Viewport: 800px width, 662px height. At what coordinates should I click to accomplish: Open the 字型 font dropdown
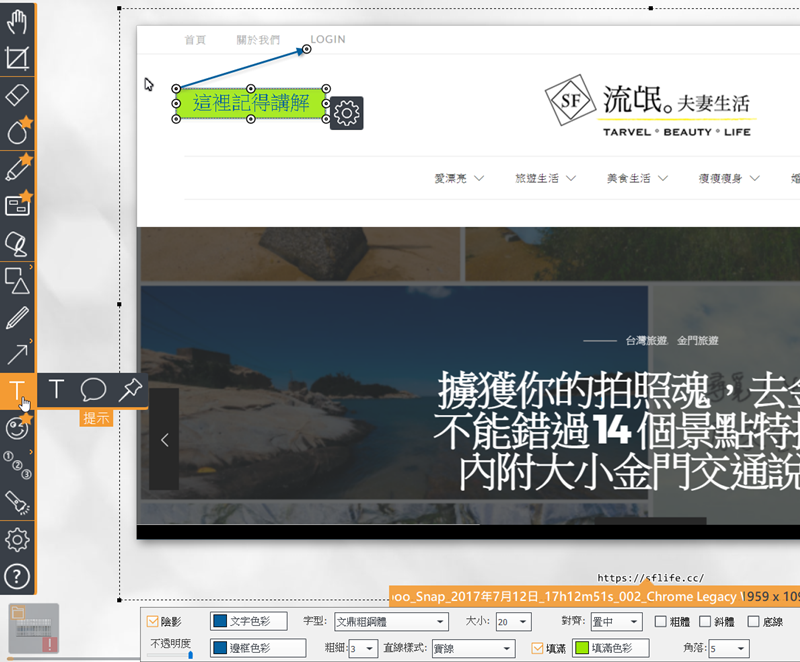(x=391, y=622)
